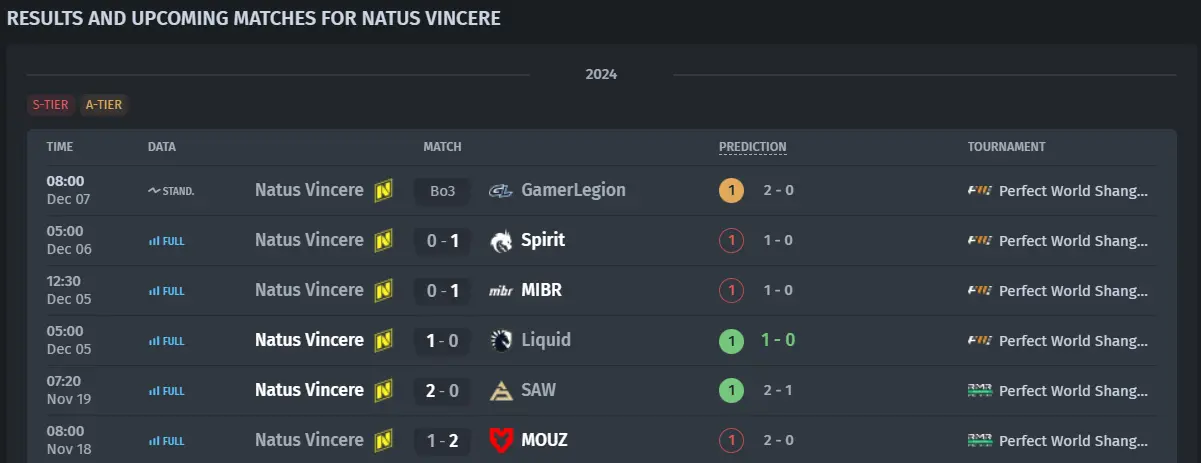
Task: Open the Bo3 match against GamerLegion
Action: click(442, 191)
